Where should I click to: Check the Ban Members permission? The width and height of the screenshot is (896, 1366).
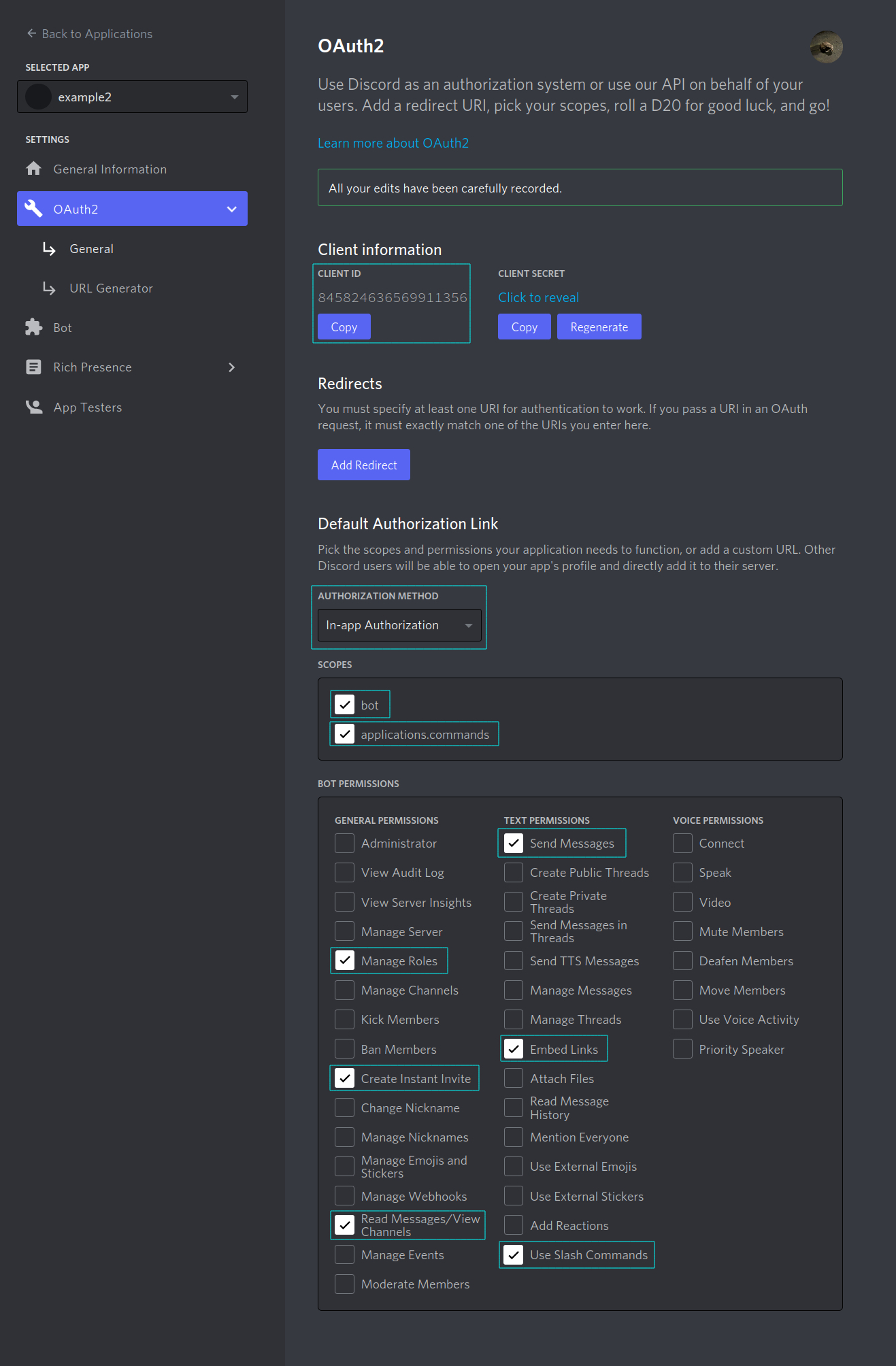pyautogui.click(x=345, y=1049)
